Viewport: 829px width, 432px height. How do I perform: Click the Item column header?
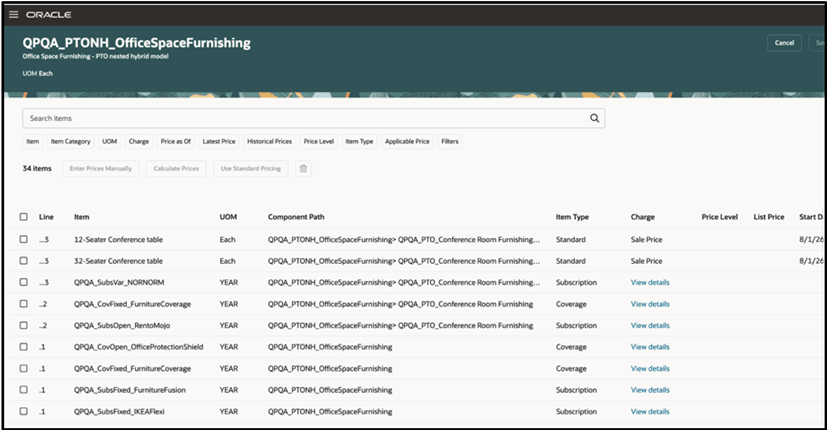[x=81, y=217]
